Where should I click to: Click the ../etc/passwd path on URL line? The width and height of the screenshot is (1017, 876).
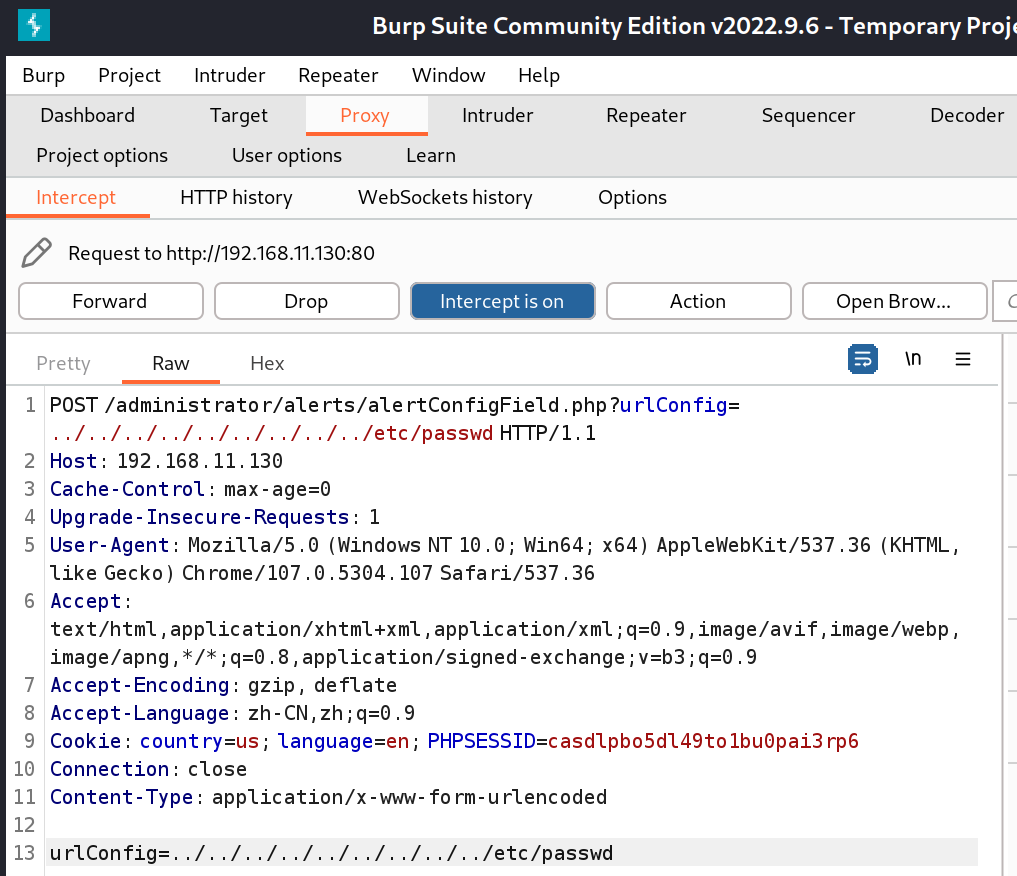click(x=272, y=433)
